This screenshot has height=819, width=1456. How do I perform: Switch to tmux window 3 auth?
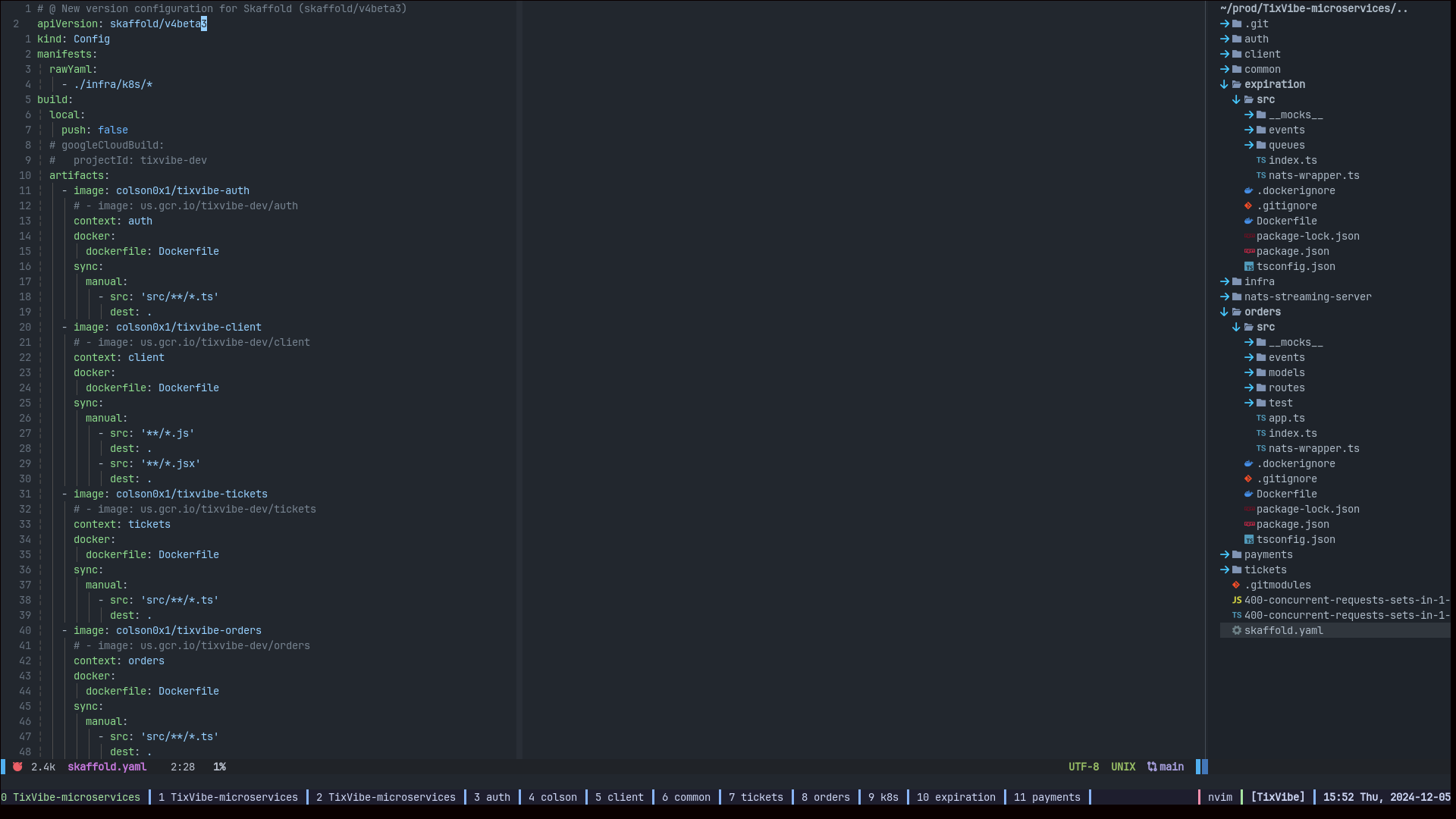[491, 797]
